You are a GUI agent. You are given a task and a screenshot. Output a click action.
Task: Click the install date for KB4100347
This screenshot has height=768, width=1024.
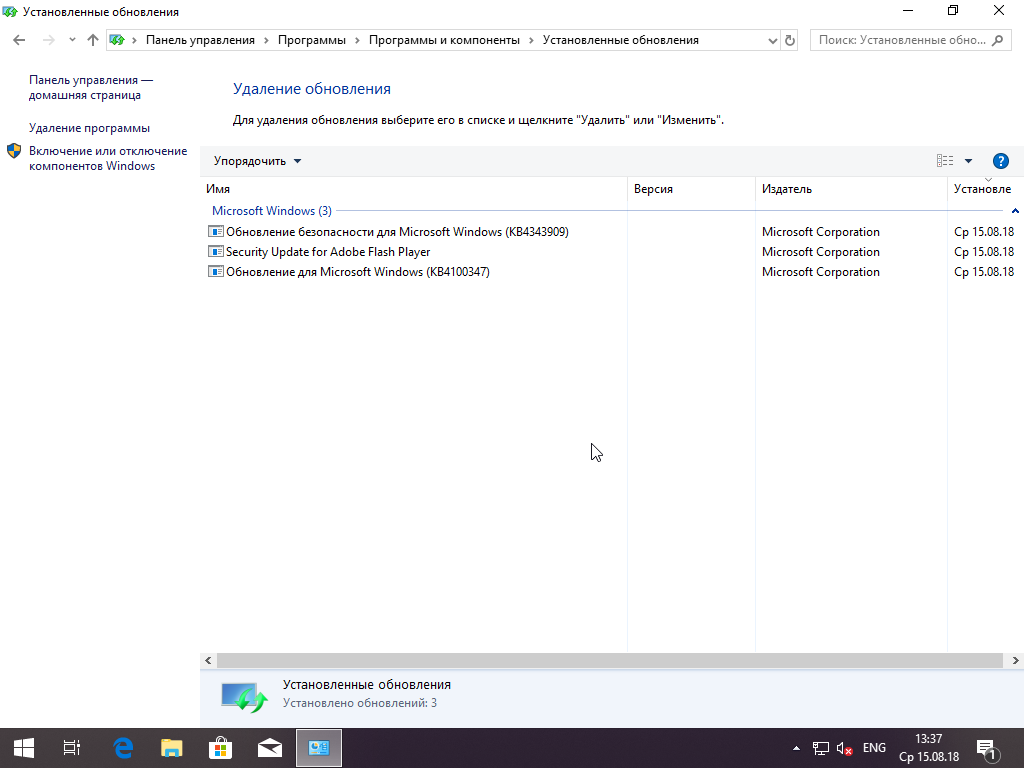tap(984, 272)
